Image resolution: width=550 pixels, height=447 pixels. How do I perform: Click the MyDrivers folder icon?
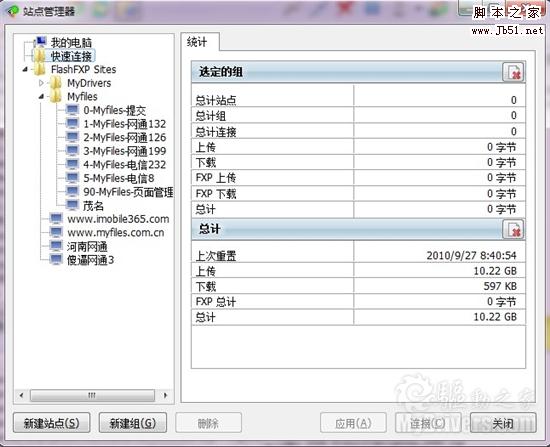tap(56, 83)
